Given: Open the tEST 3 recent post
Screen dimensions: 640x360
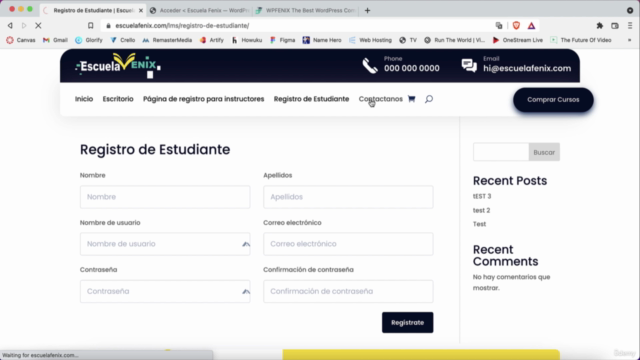Looking at the screenshot, I should tap(482, 196).
